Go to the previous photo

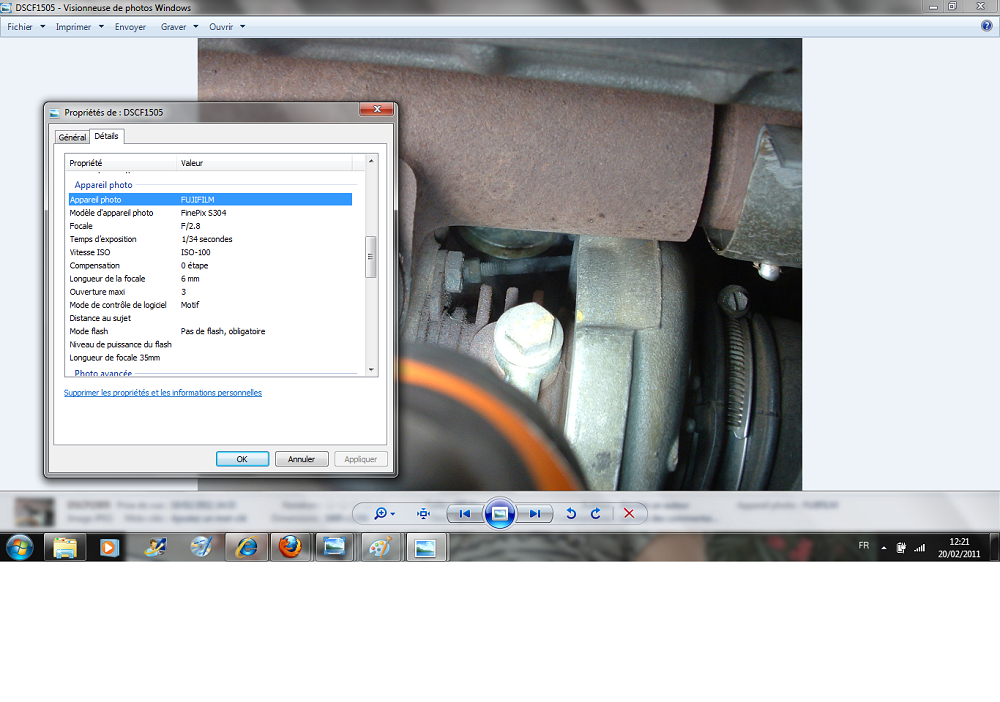[464, 514]
